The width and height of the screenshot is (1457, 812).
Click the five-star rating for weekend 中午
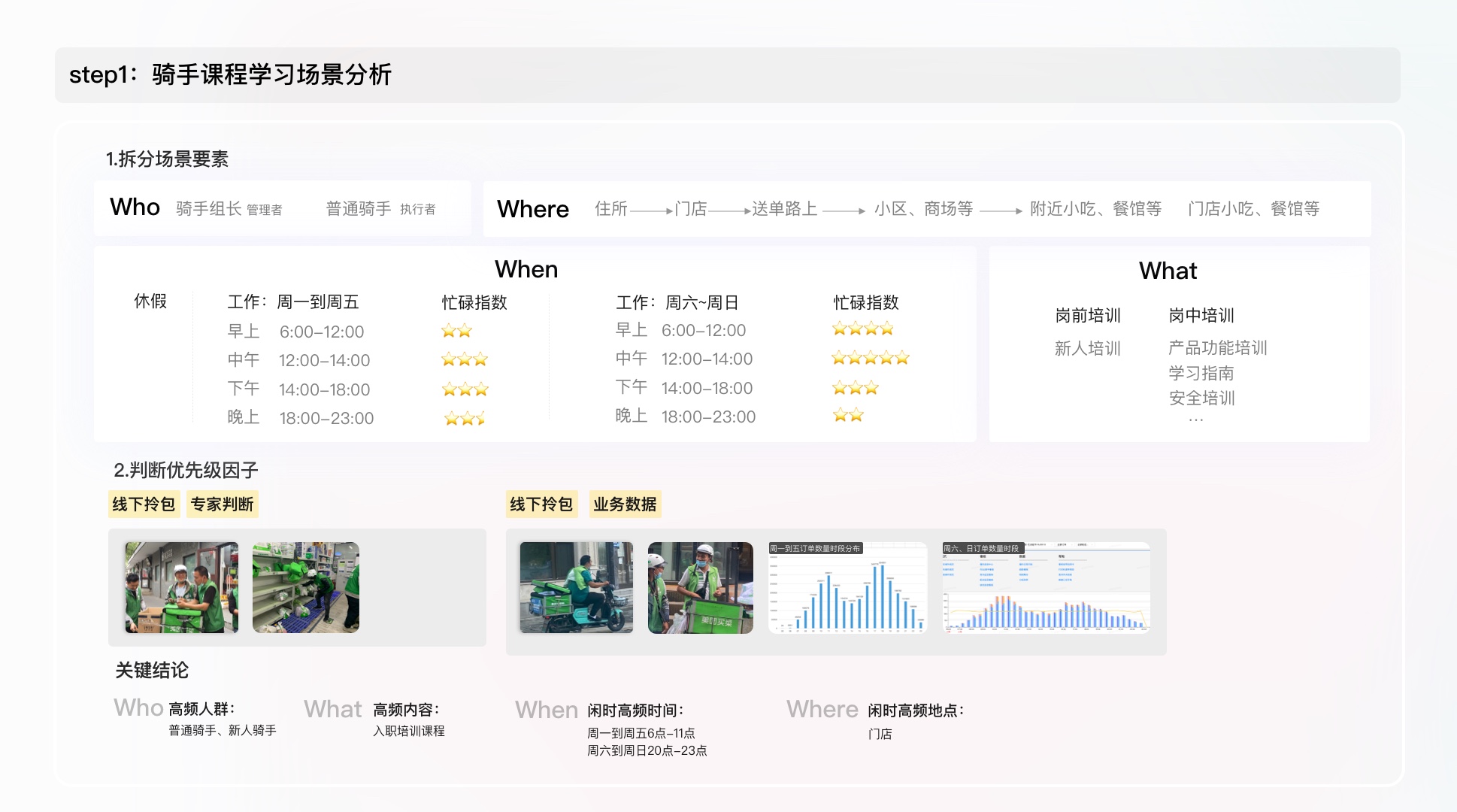point(871,358)
